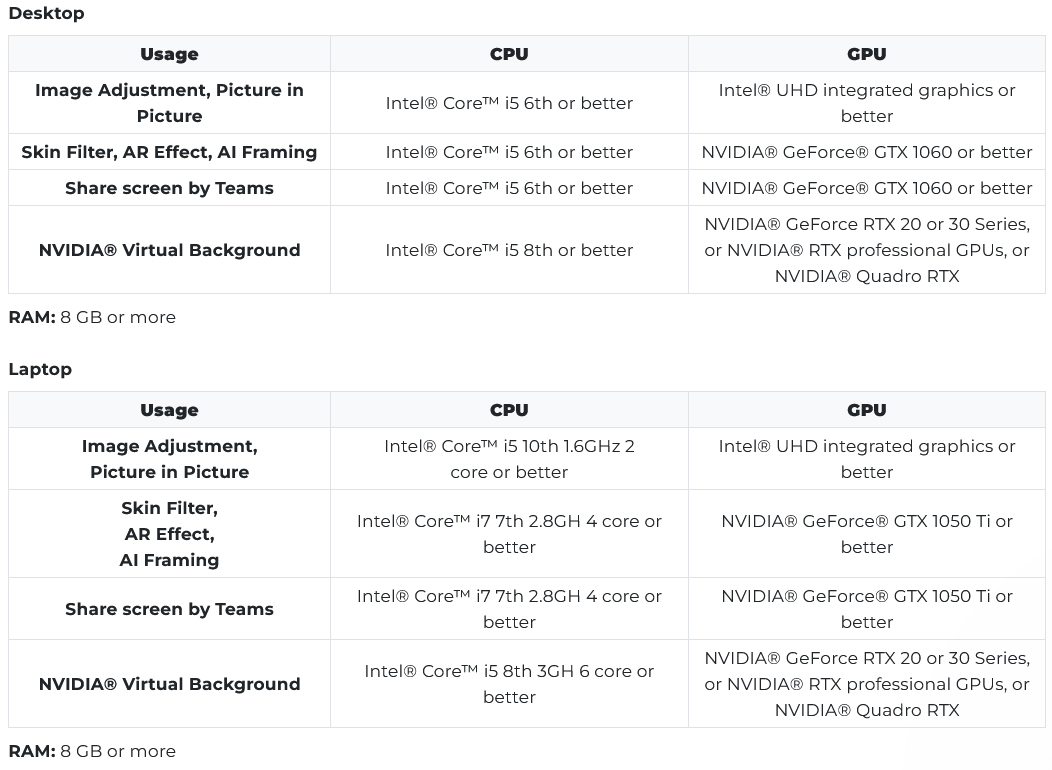Image resolution: width=1052 pixels, height=770 pixels.
Task: Select the Desktop table CPU column header
Action: click(509, 54)
